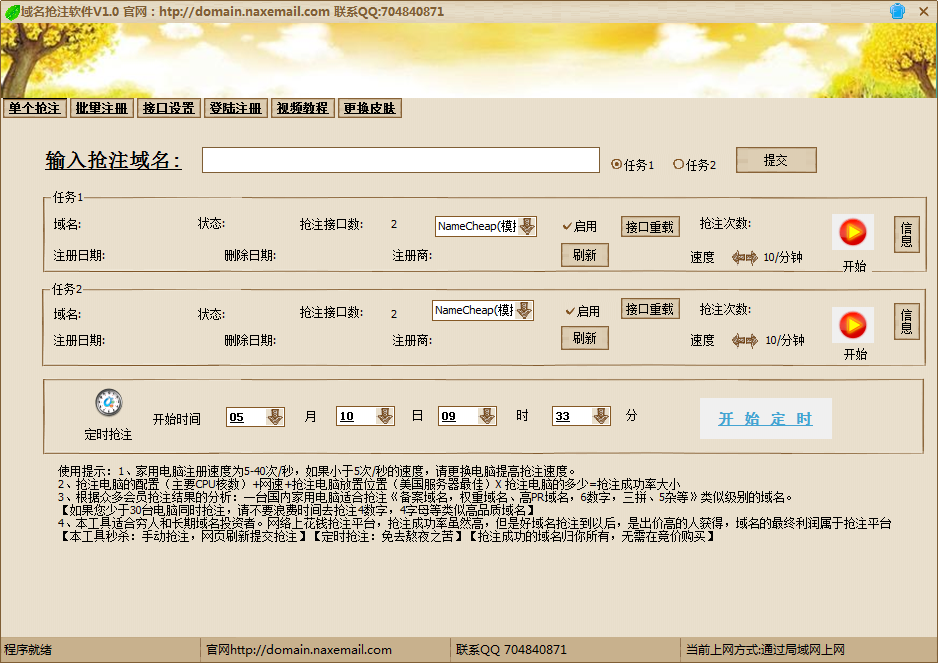The height and width of the screenshot is (663, 938).
Task: Click the 程序就绪 status bar text
Action: click(28, 650)
